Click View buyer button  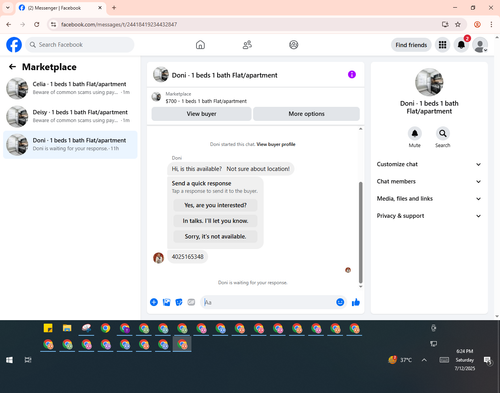(201, 114)
